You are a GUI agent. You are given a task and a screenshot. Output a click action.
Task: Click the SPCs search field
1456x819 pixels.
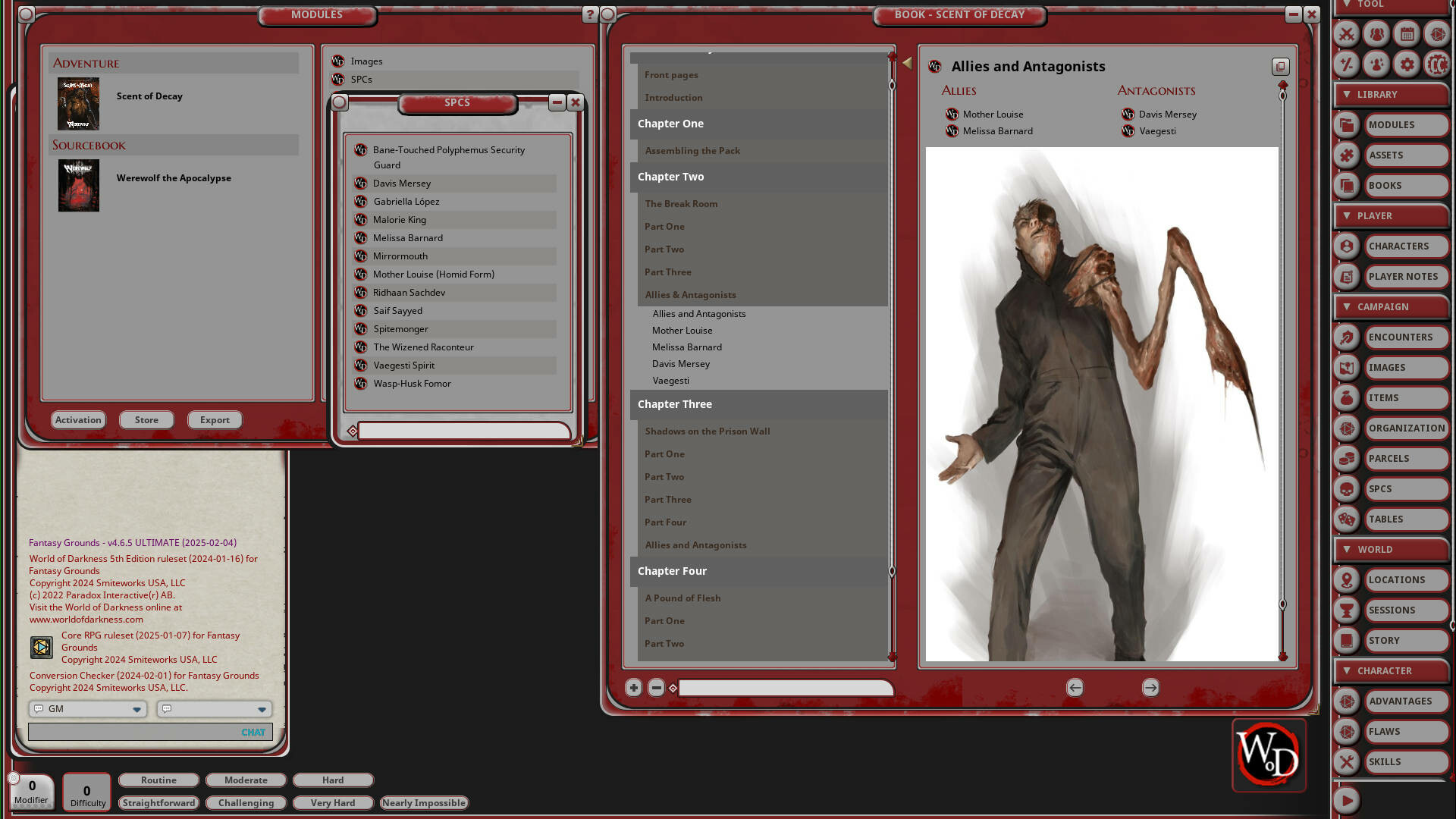463,431
